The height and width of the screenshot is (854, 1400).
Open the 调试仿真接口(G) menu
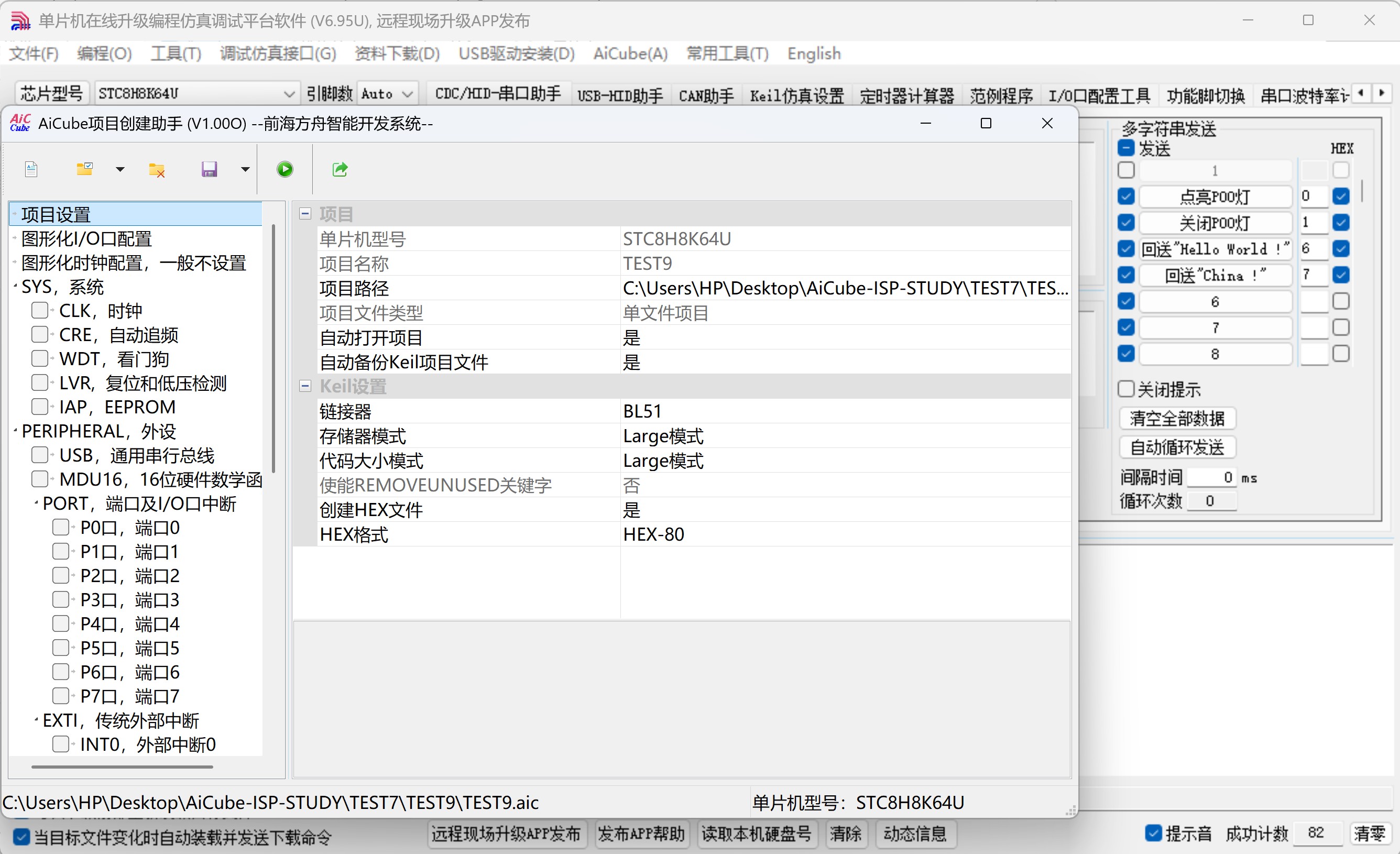[x=278, y=53]
